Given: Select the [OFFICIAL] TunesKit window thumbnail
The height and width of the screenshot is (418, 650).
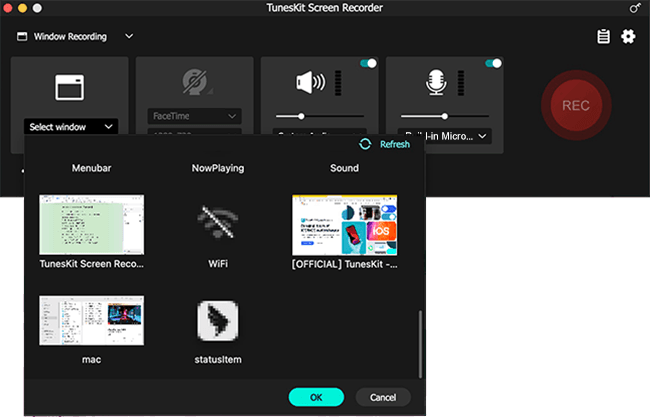Looking at the screenshot, I should (x=344, y=225).
